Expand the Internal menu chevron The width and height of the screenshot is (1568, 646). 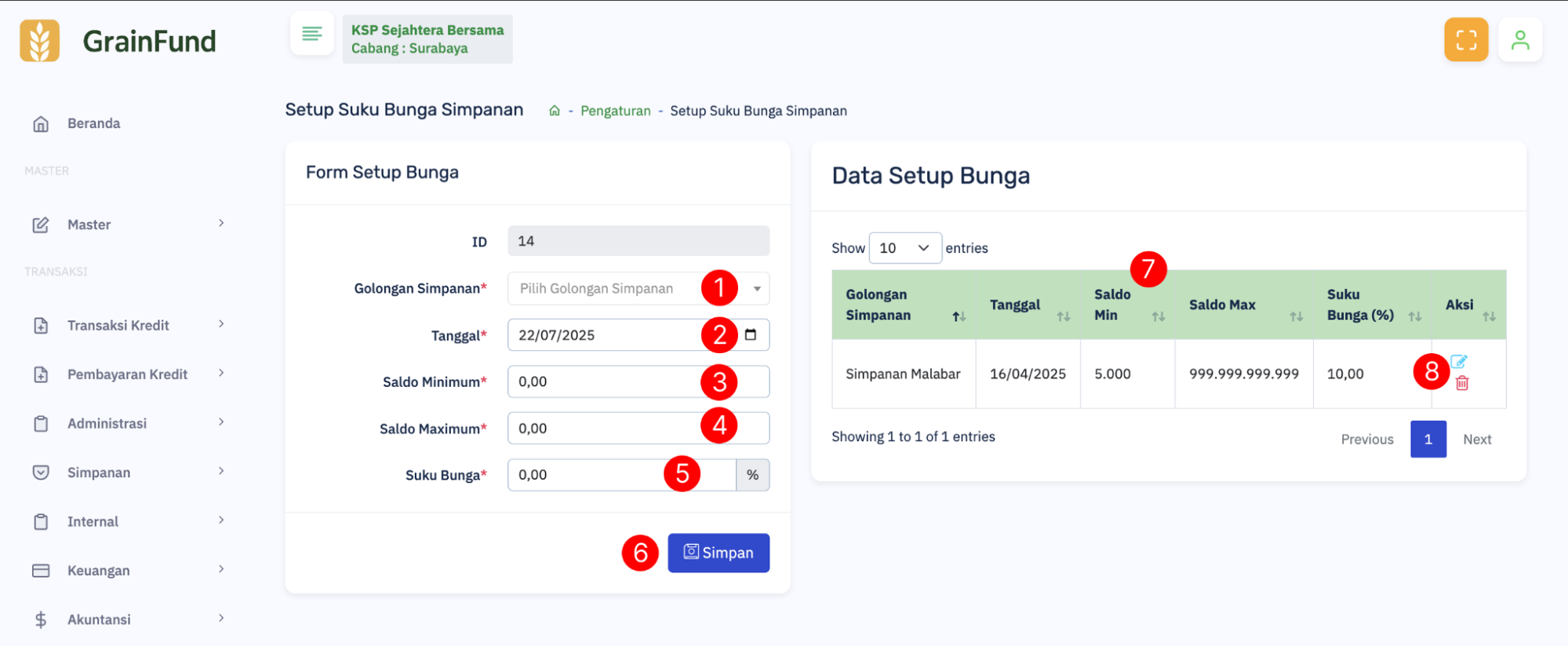[x=221, y=520]
